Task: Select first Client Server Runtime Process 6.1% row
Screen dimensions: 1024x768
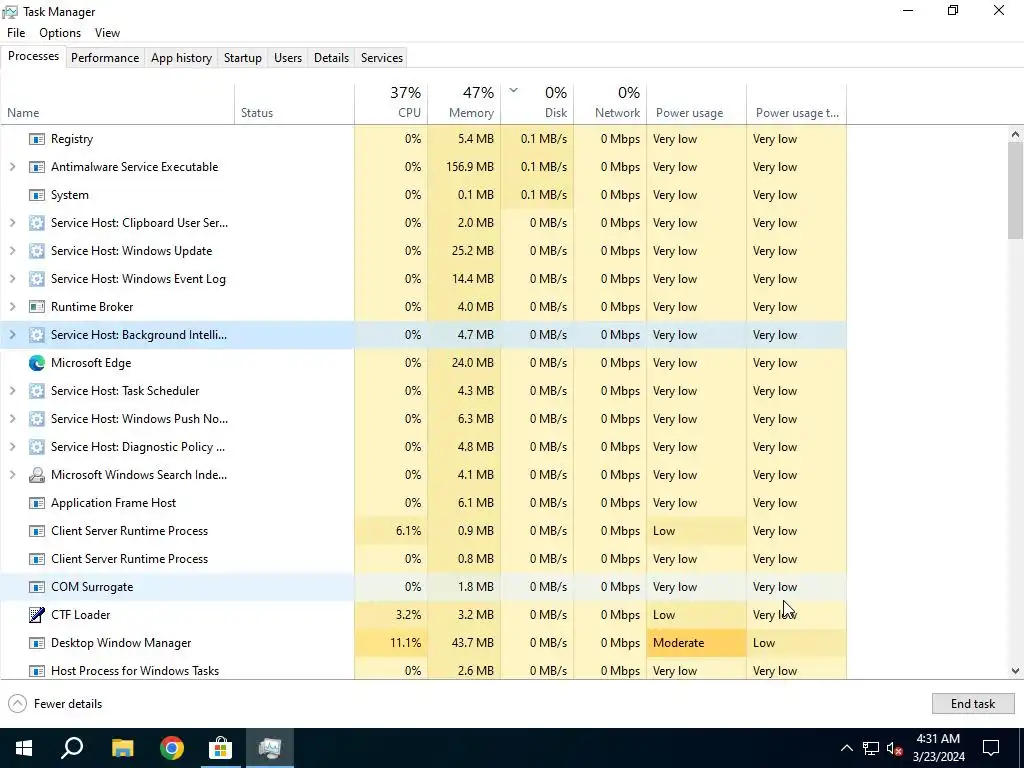Action: point(423,531)
